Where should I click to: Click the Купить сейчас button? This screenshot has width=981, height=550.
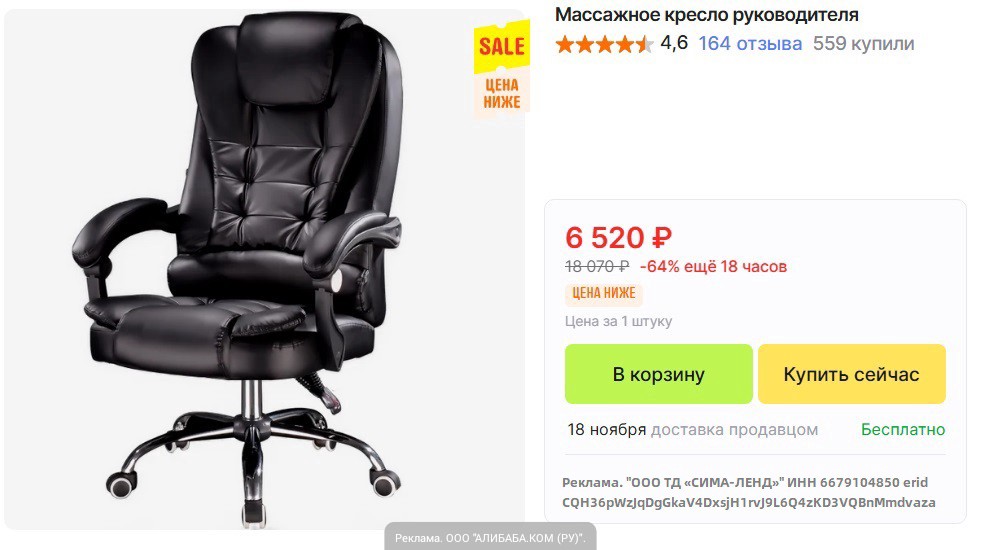tap(851, 374)
